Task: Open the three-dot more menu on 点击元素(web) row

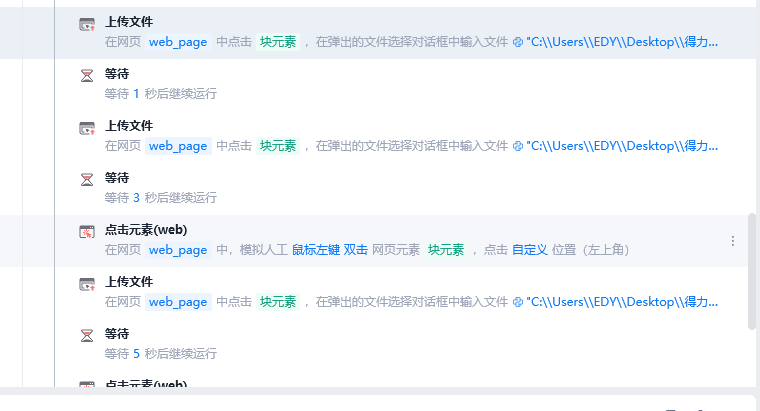Action: [733, 241]
